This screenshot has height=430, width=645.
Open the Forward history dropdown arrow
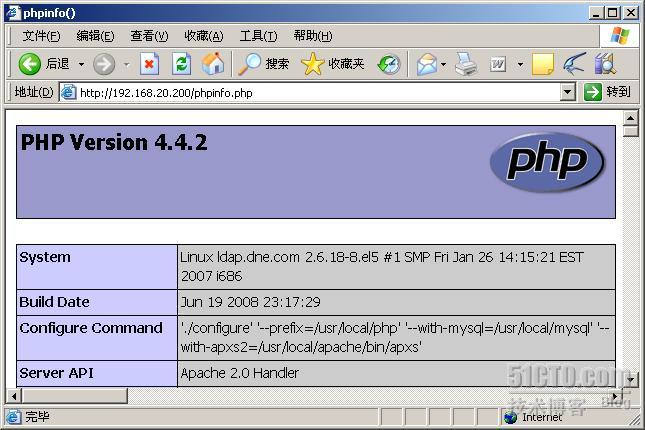[127, 64]
